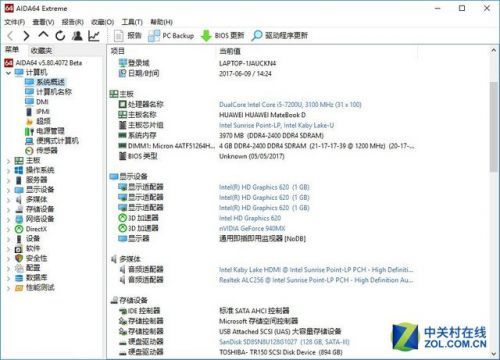The width and height of the screenshot is (500, 360).
Task: Select IPMI in the tree
Action: coord(37,111)
